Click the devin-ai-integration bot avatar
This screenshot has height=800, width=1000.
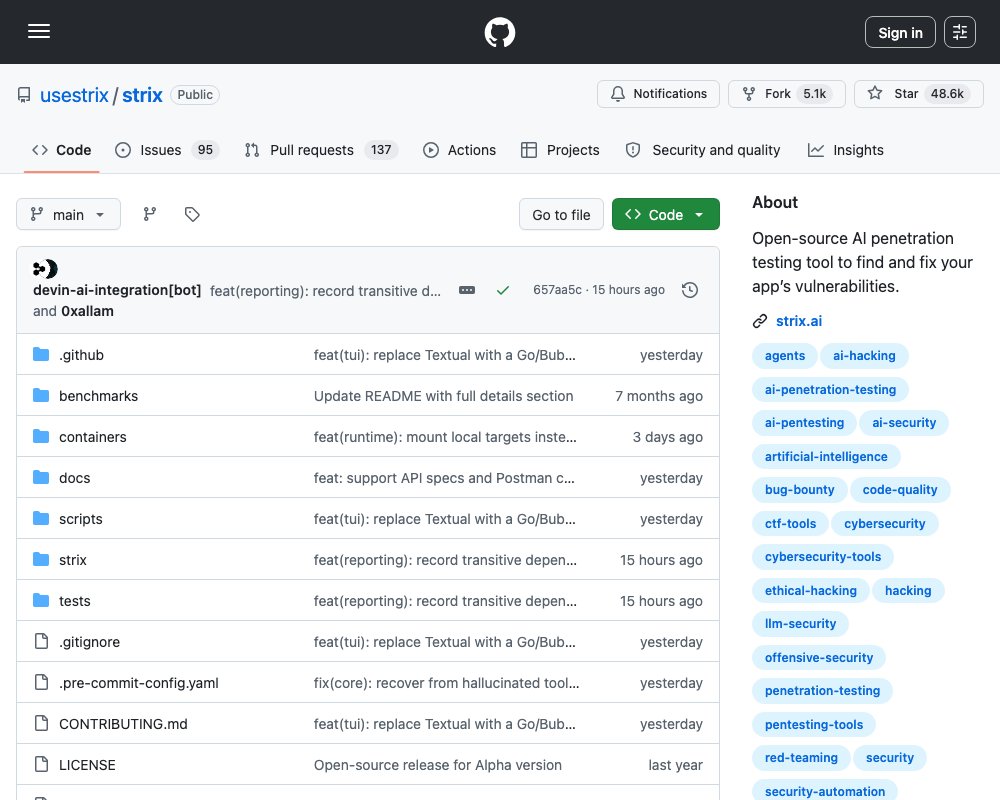(x=45, y=269)
